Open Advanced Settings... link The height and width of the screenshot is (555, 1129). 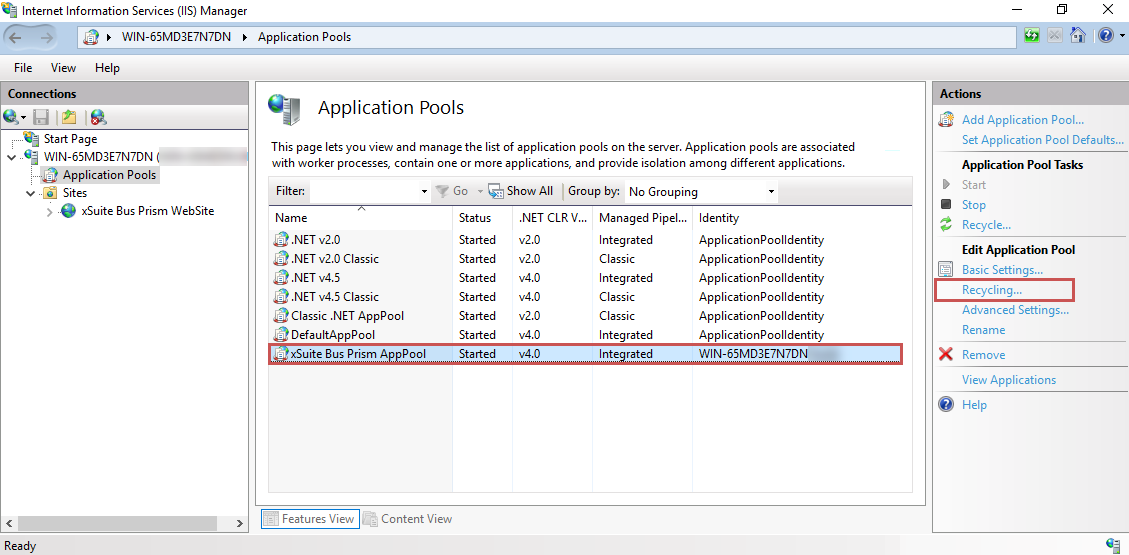point(1015,310)
